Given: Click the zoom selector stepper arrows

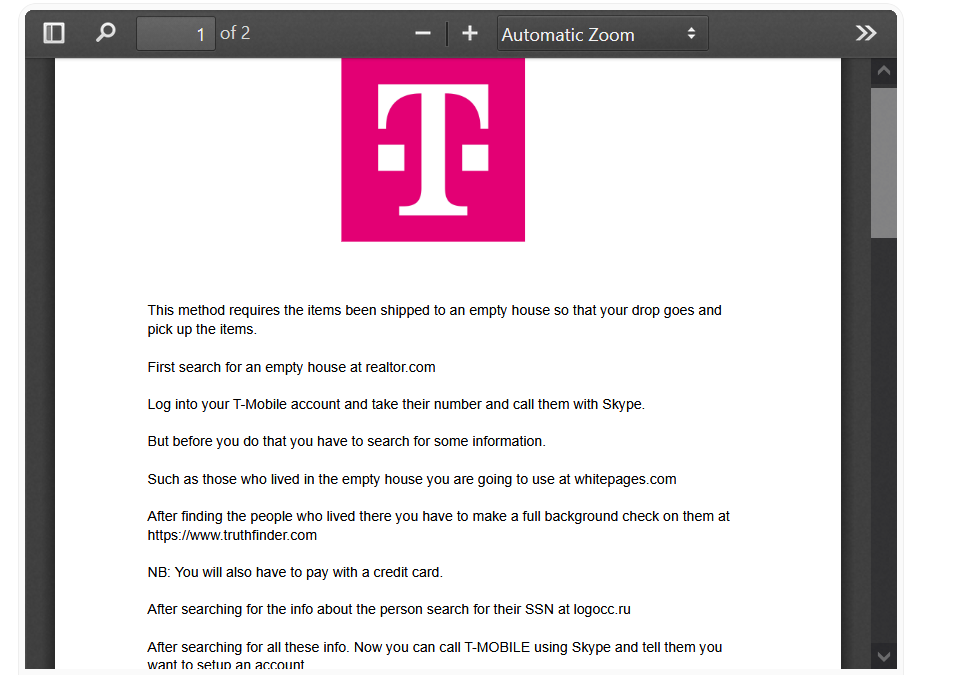Looking at the screenshot, I should pos(690,33).
